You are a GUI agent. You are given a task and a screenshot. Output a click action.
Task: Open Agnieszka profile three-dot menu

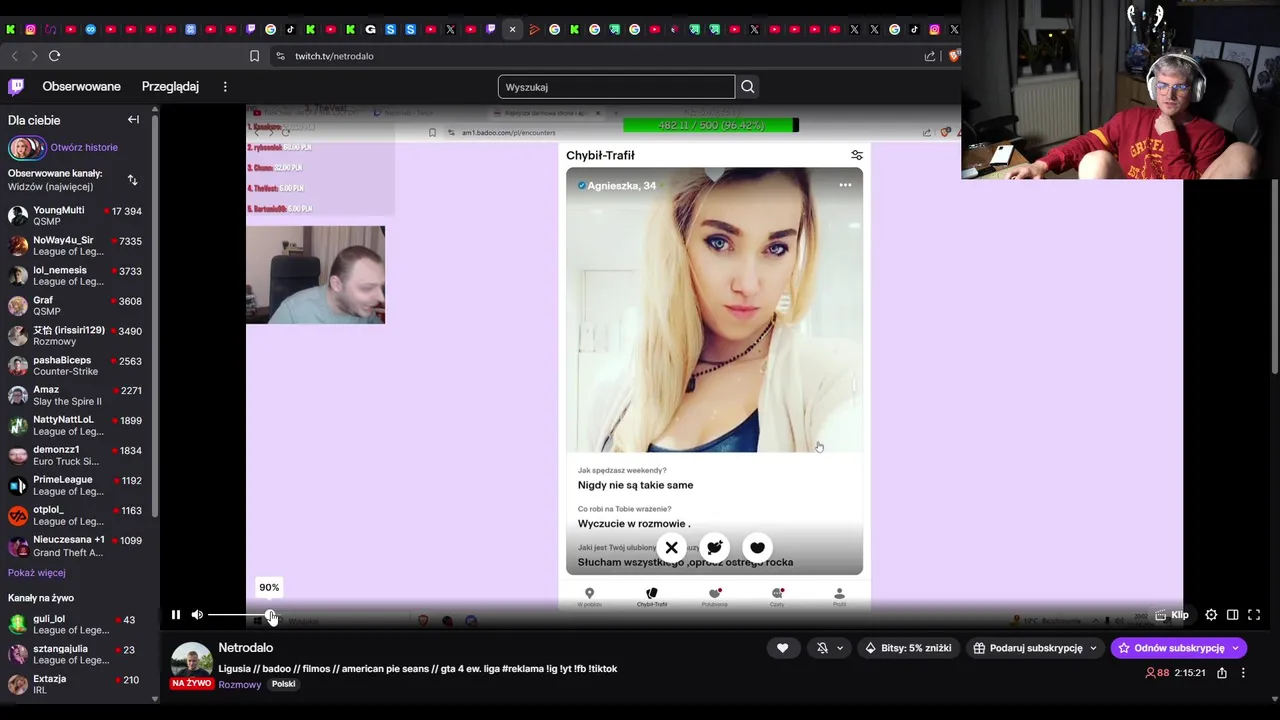click(x=845, y=185)
